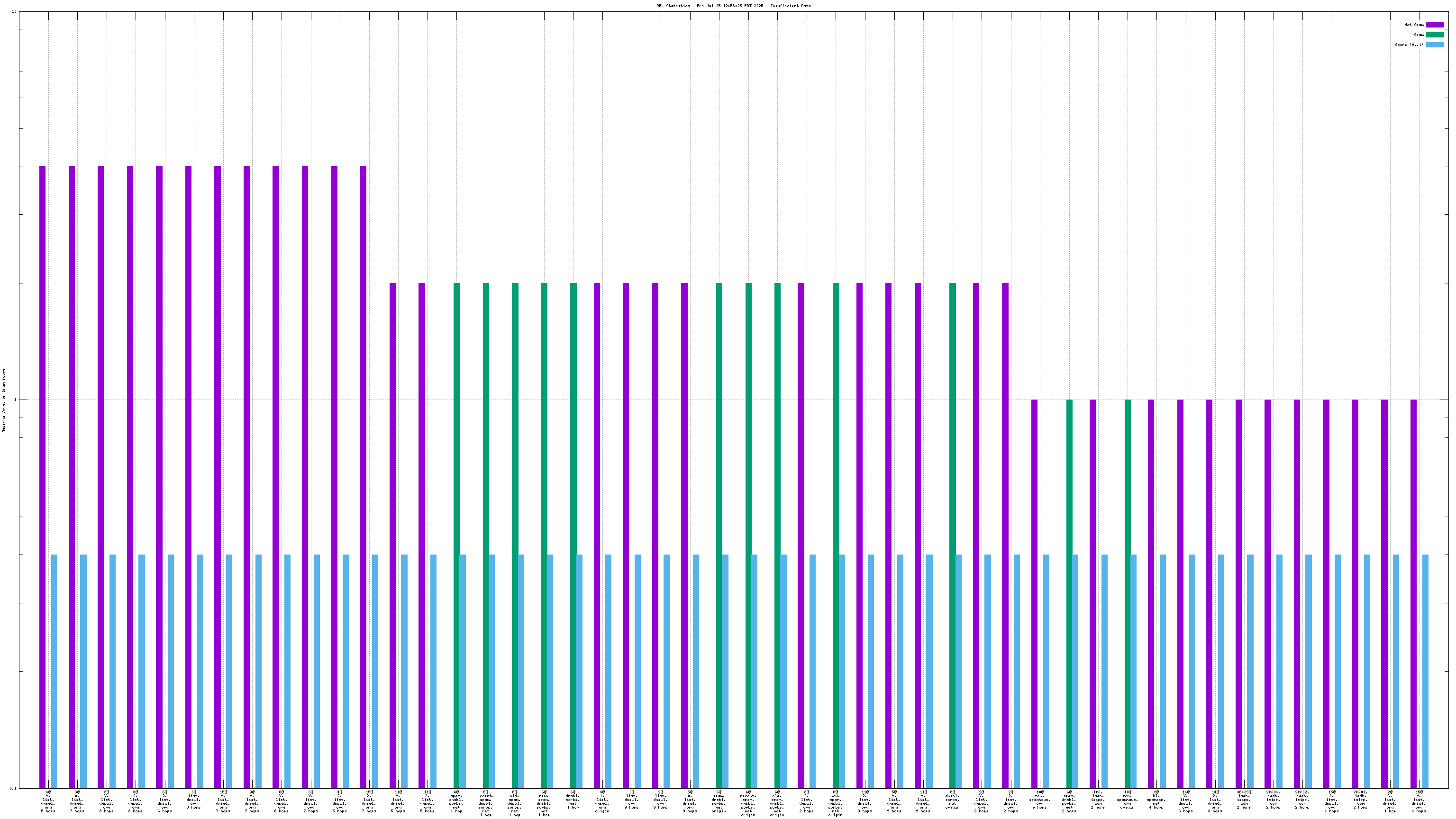
Task: Click the green Spam legend swatch
Action: [x=1435, y=35]
